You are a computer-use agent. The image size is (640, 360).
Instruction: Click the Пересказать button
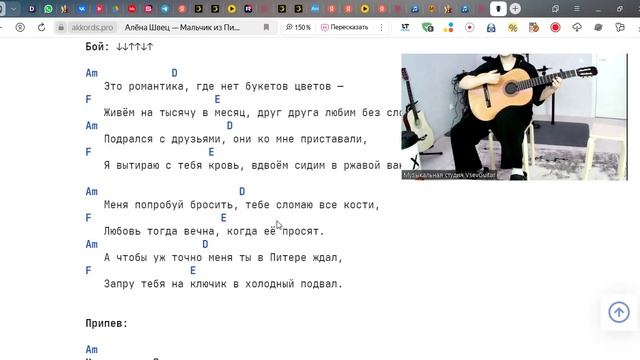pos(345,27)
